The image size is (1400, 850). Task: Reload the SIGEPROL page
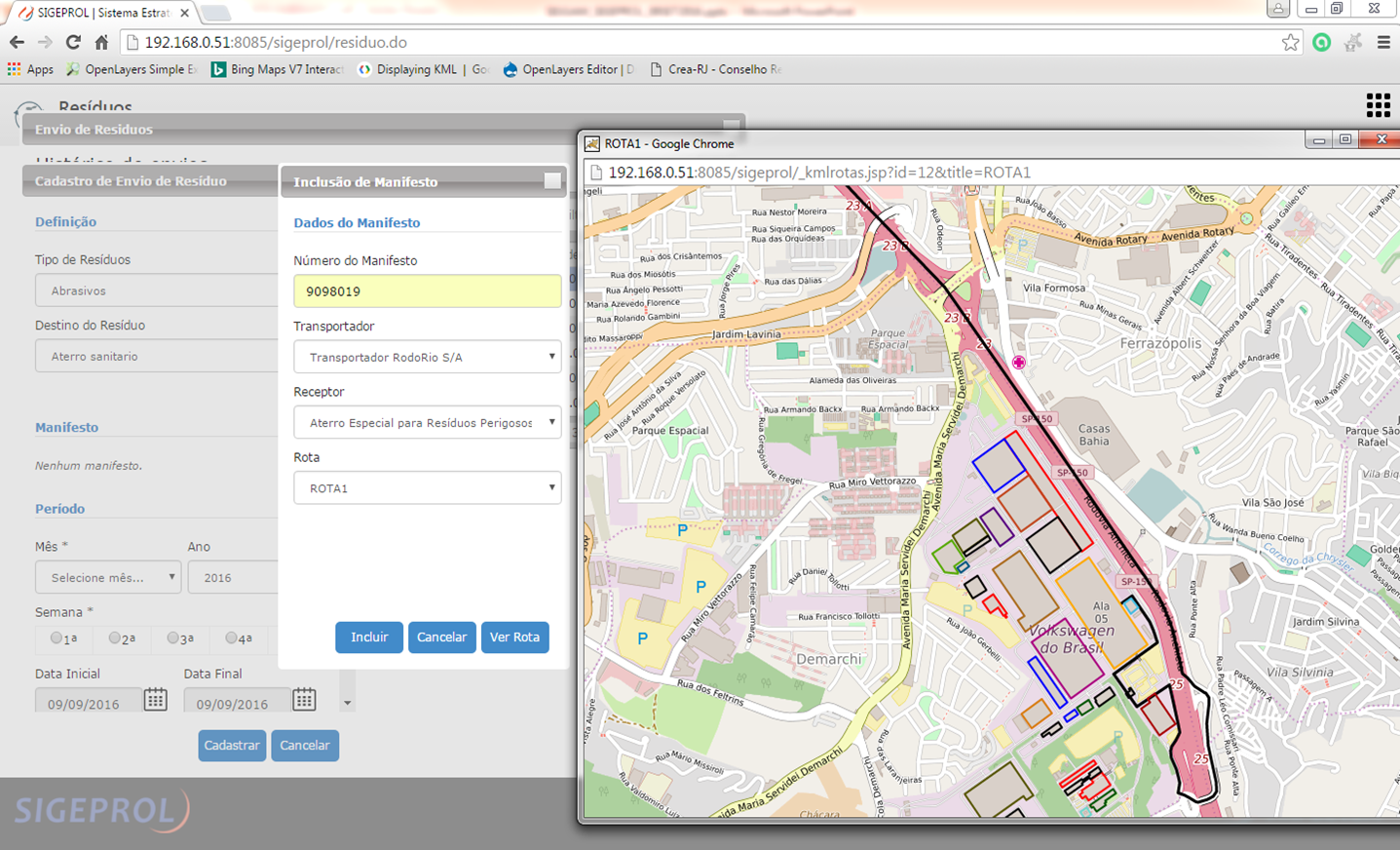pos(73,42)
